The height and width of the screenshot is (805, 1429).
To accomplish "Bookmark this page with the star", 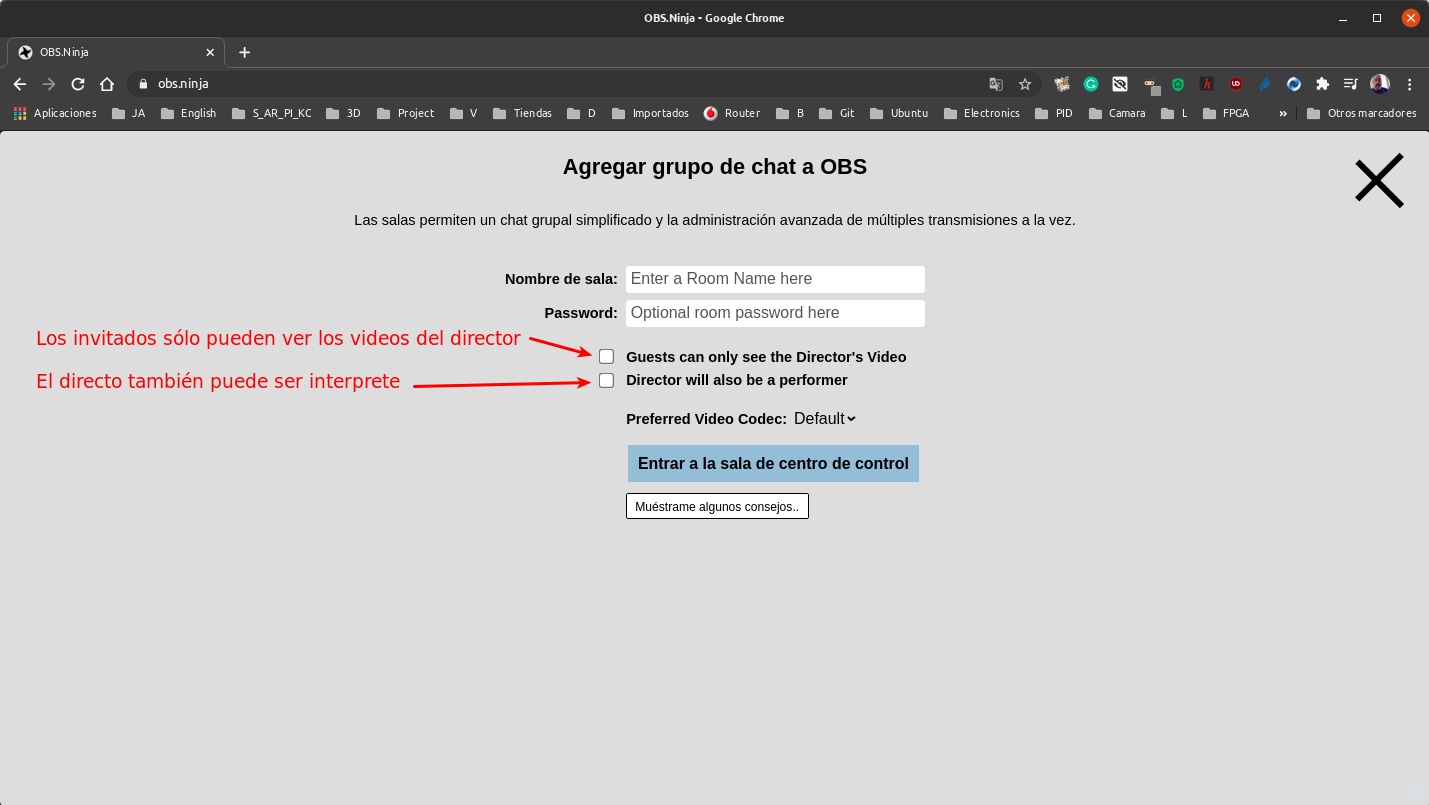I will point(1025,84).
